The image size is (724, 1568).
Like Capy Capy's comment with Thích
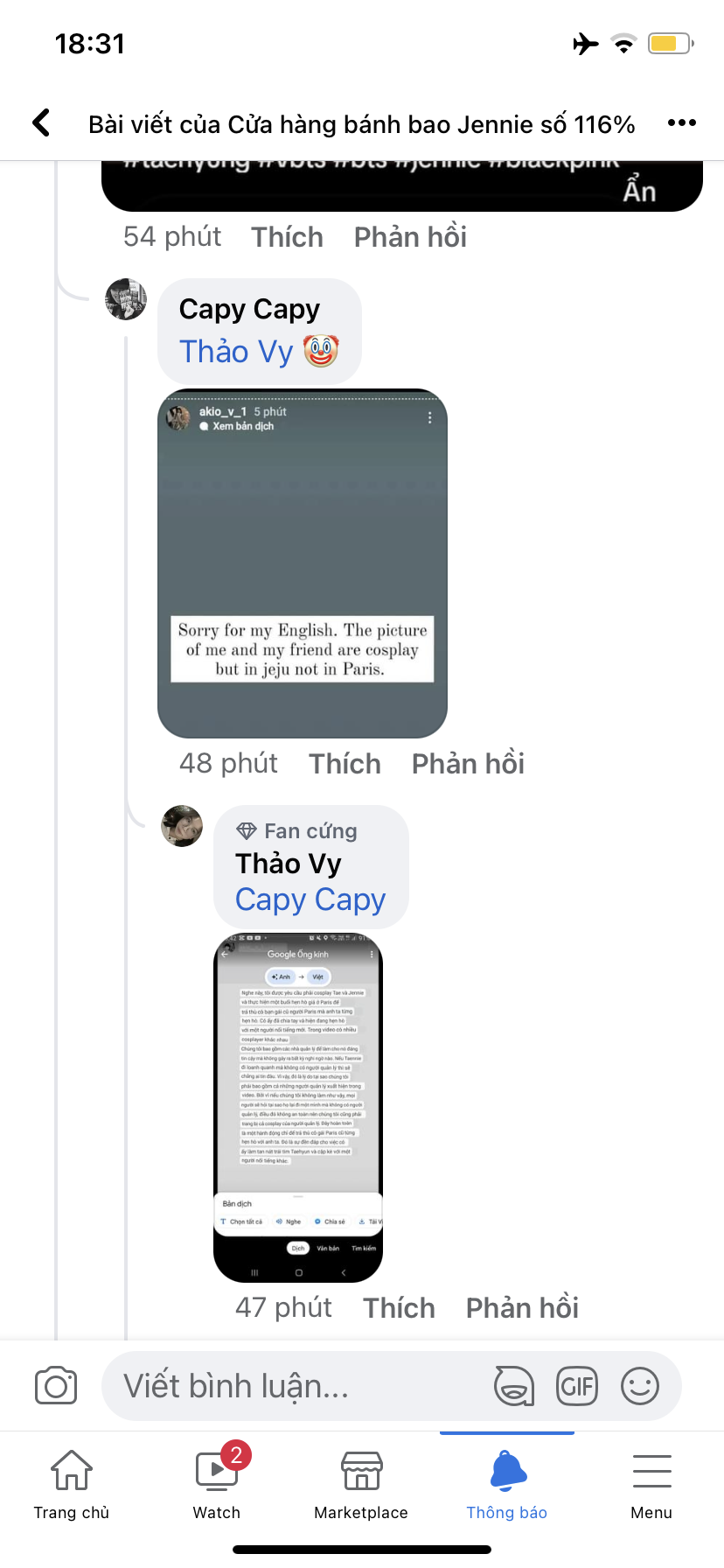pos(345,764)
